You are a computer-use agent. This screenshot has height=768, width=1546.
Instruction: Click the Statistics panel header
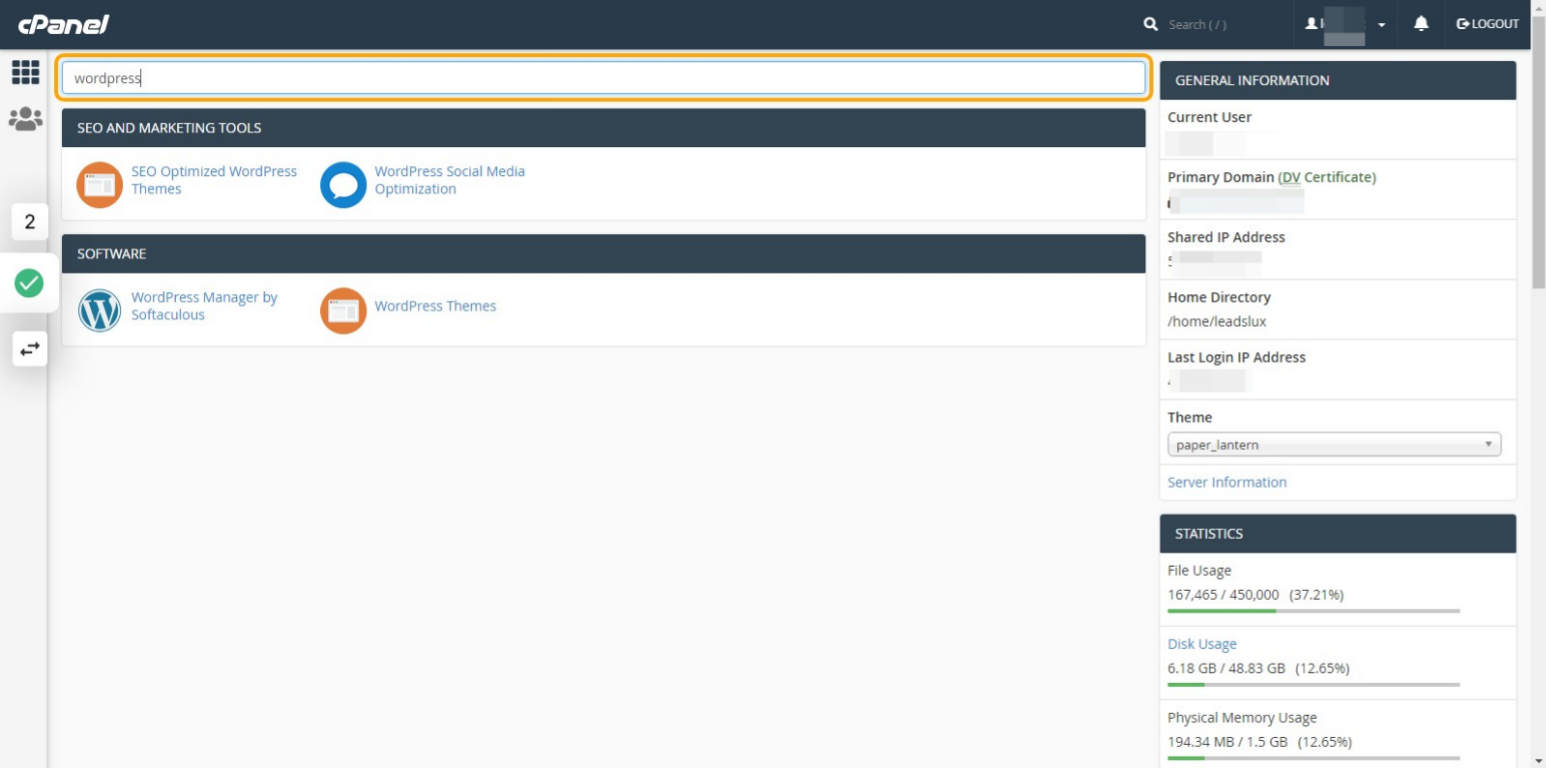[1338, 533]
